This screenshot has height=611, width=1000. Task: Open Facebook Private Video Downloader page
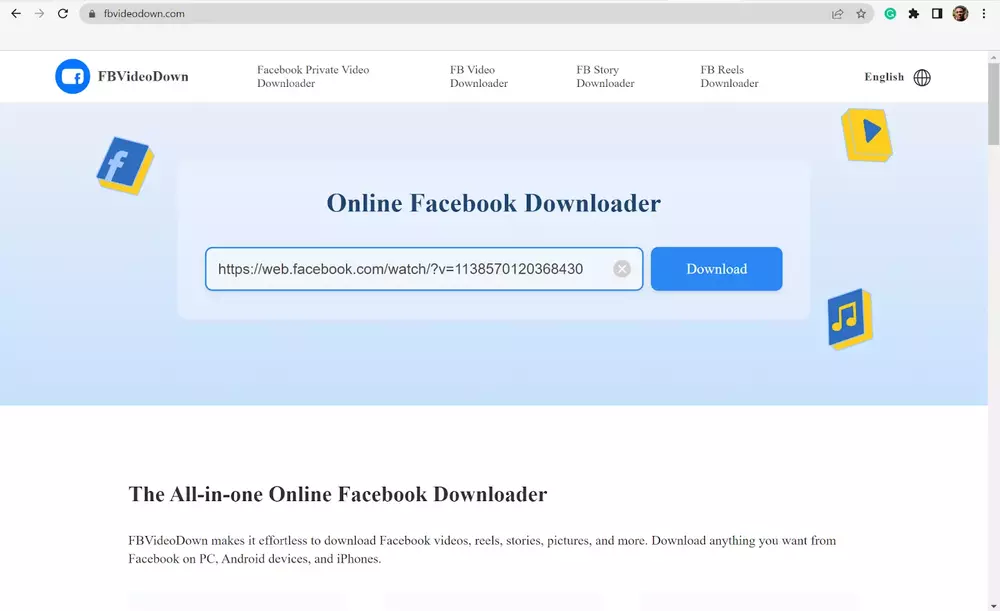tap(313, 77)
